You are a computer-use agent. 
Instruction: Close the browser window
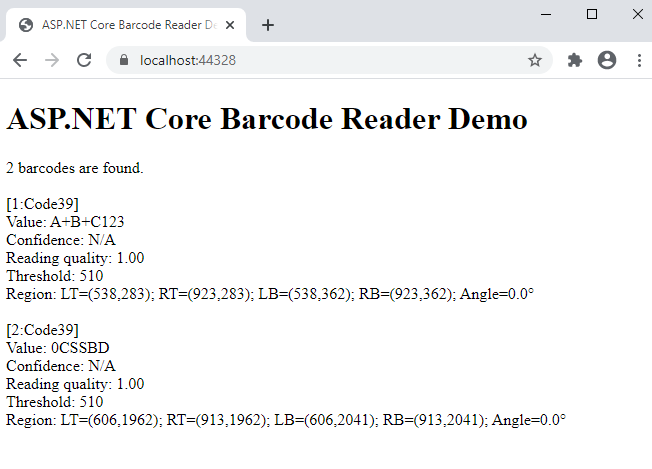pos(637,14)
